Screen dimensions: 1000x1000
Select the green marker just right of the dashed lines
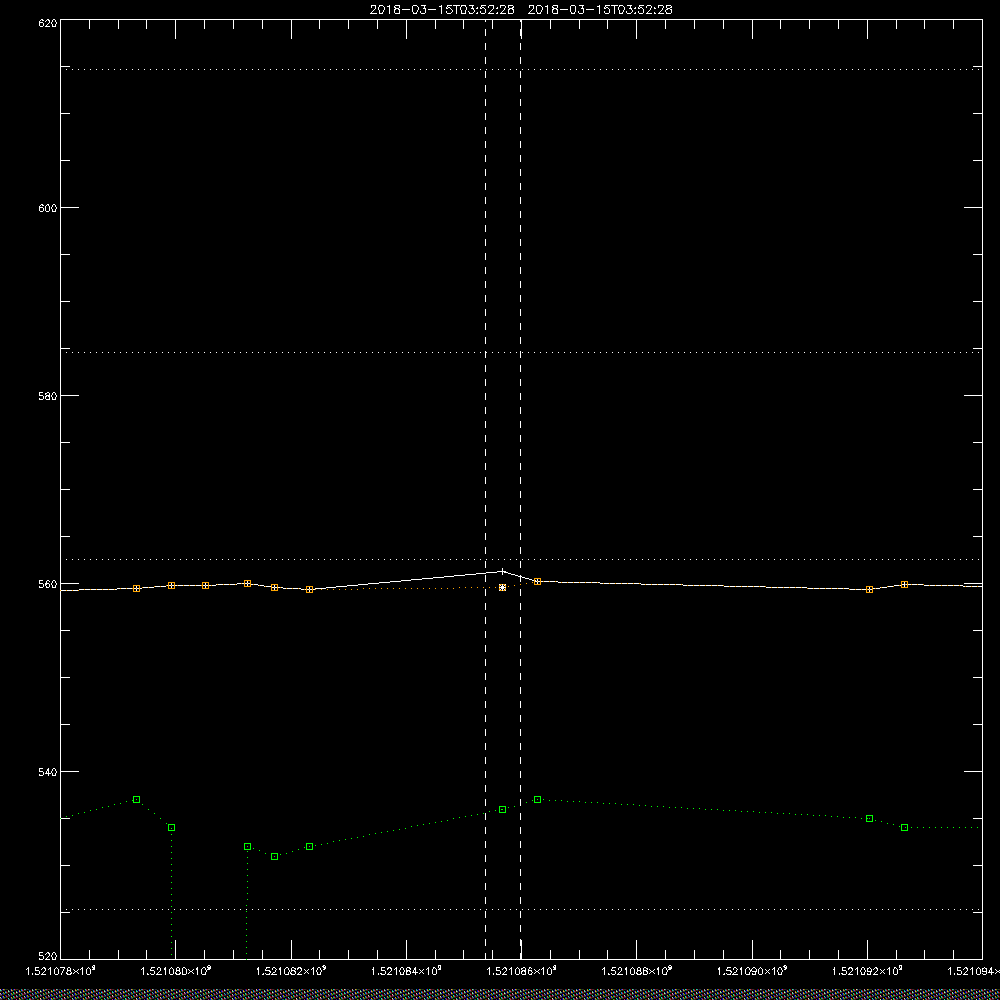[x=538, y=800]
